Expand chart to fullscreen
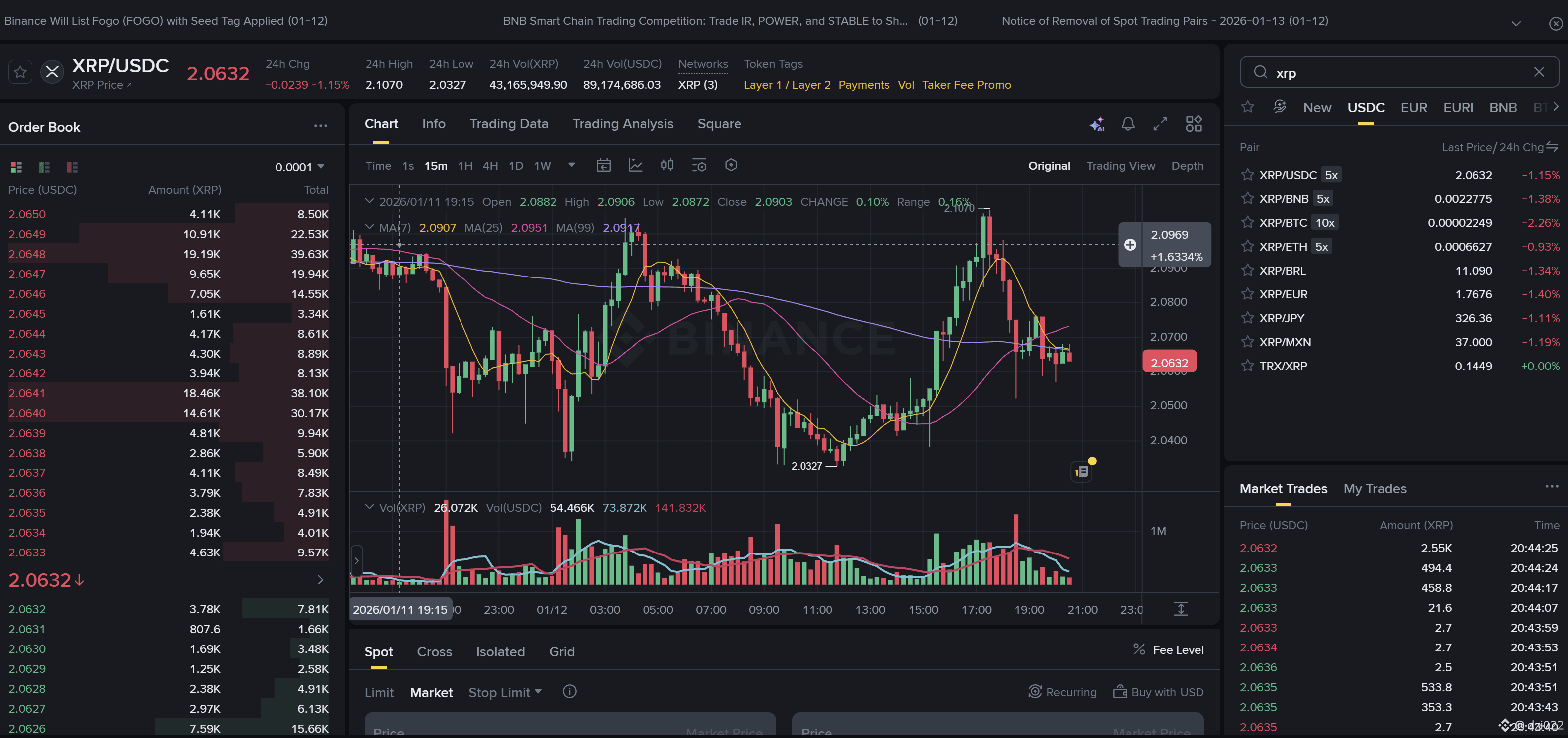 tap(1160, 124)
